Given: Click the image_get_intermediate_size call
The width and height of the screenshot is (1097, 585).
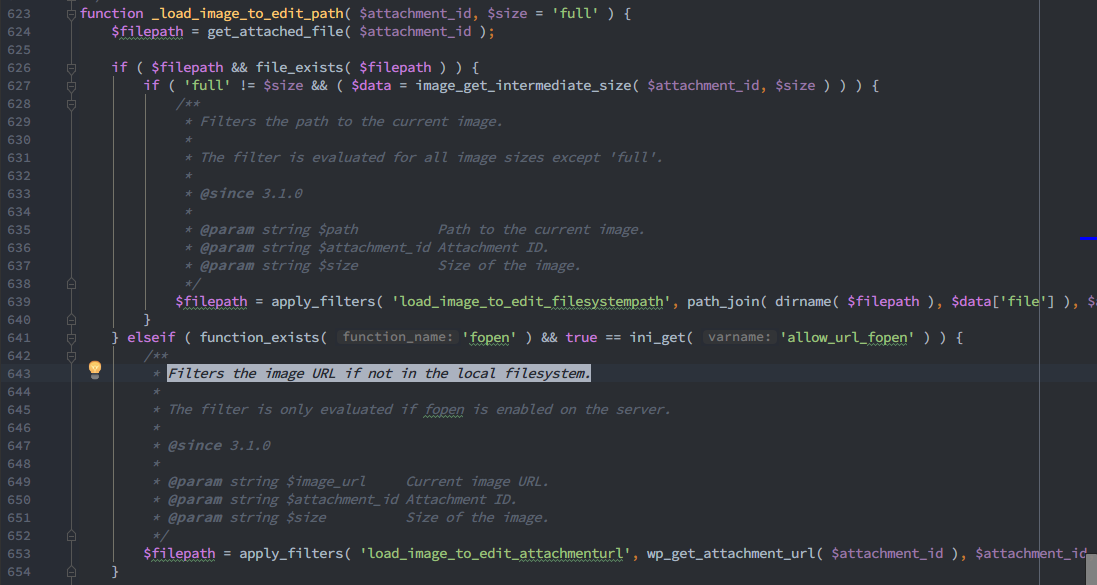Looking at the screenshot, I should [523, 85].
